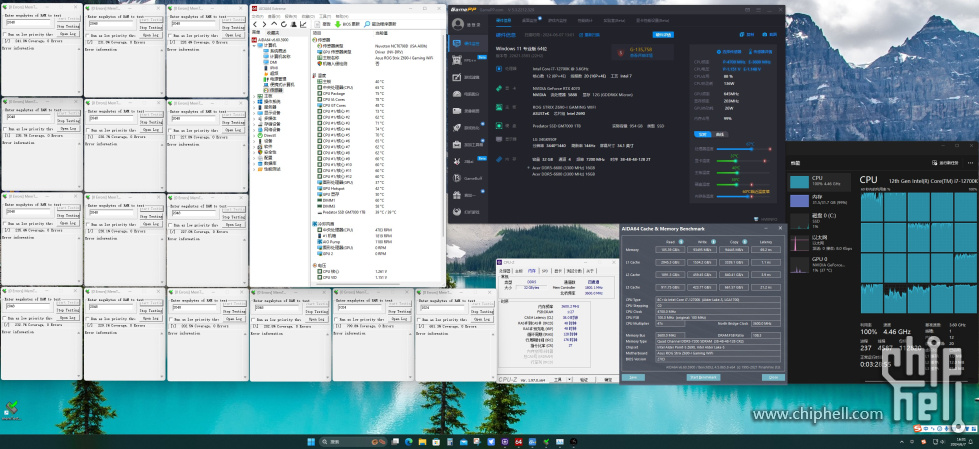Open AIDA64 user favorites toolbar icon
The width and height of the screenshot is (979, 449).
[x=293, y=24]
